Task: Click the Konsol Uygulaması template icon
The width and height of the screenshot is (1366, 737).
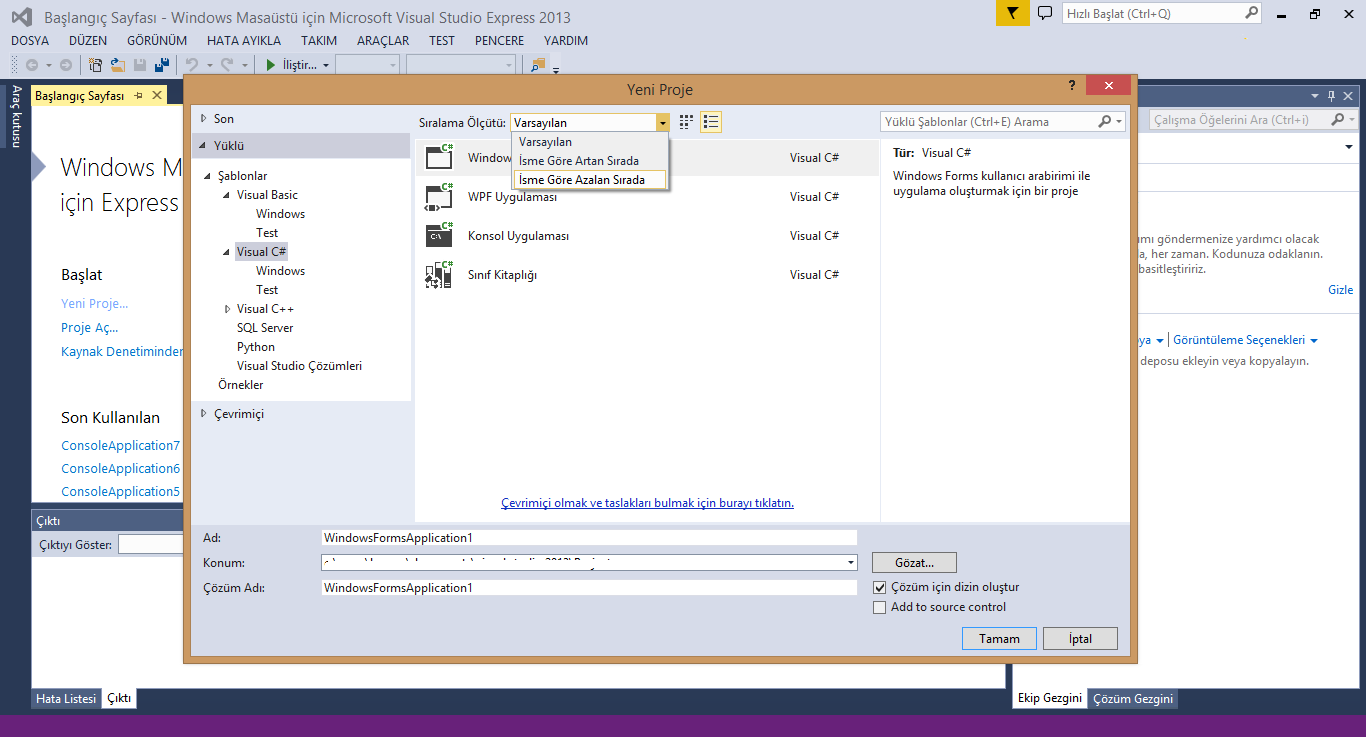Action: point(439,236)
